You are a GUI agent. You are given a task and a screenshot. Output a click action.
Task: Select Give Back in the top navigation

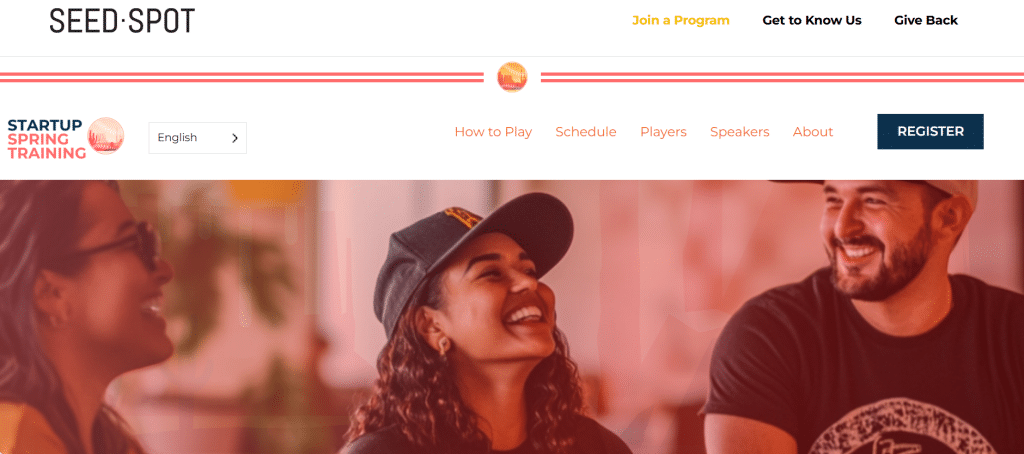(926, 20)
